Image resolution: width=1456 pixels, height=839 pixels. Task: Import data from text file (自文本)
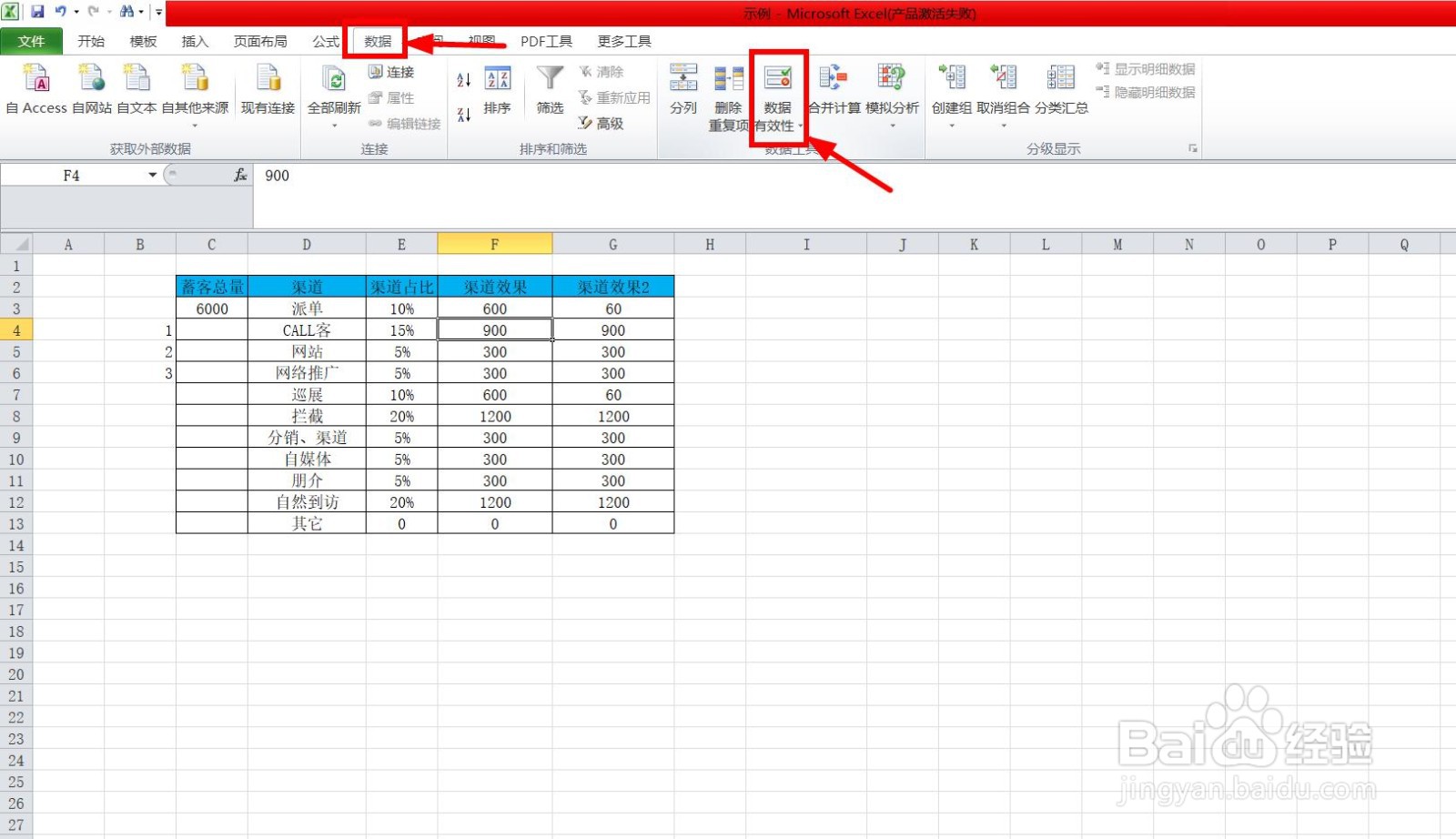pyautogui.click(x=136, y=89)
